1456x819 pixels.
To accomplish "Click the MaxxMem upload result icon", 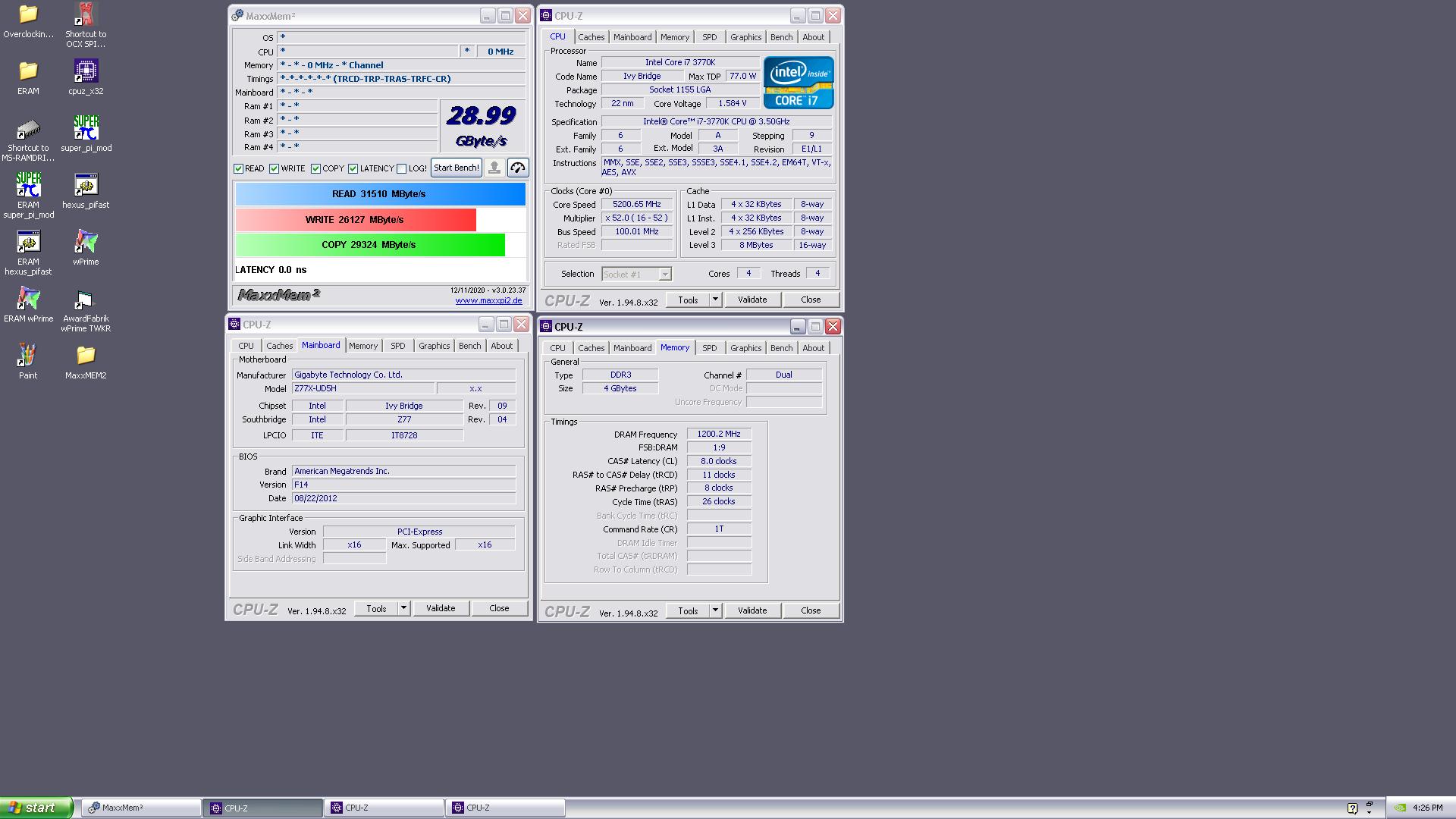I will point(494,168).
